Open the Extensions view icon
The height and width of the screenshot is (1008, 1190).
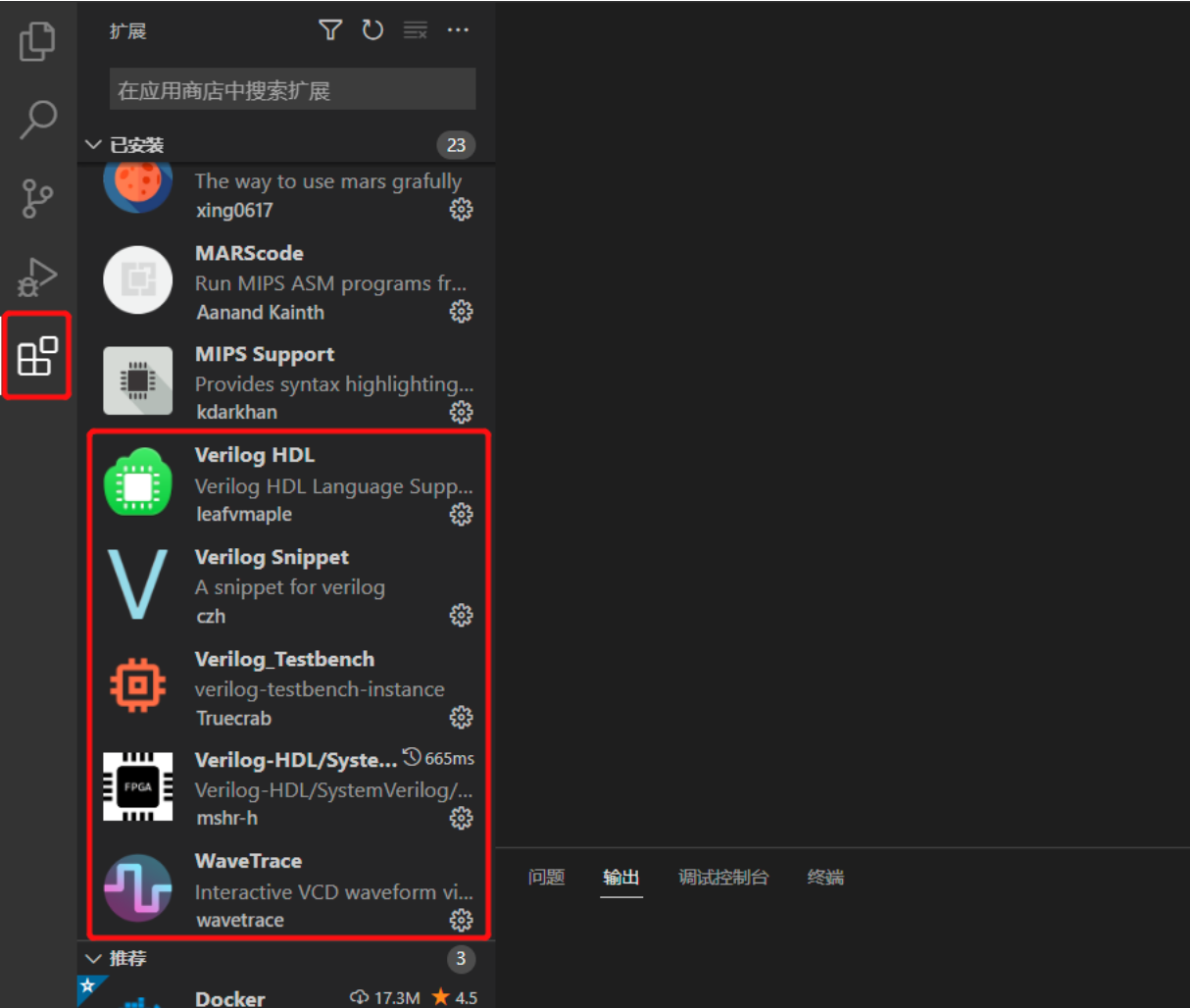click(37, 356)
